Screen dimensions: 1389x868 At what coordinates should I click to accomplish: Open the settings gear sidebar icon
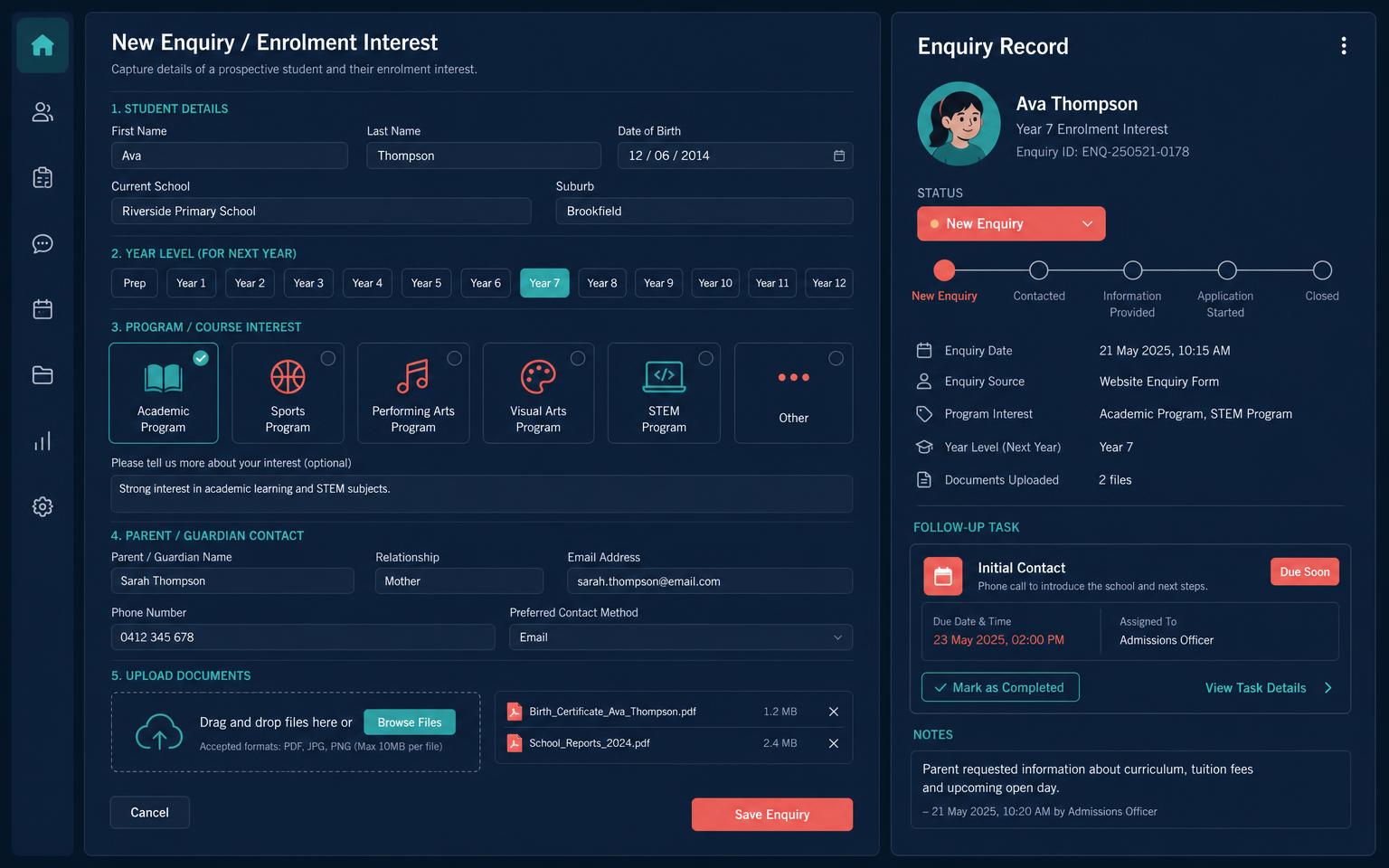coord(43,506)
